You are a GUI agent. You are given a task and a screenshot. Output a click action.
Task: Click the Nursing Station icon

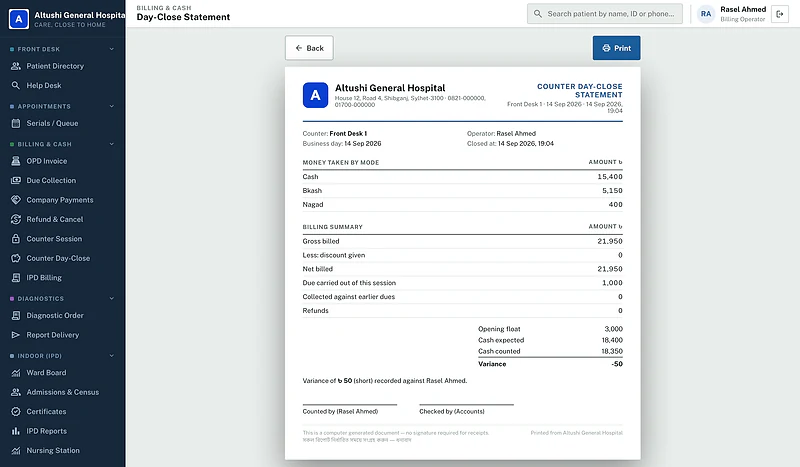(16, 450)
